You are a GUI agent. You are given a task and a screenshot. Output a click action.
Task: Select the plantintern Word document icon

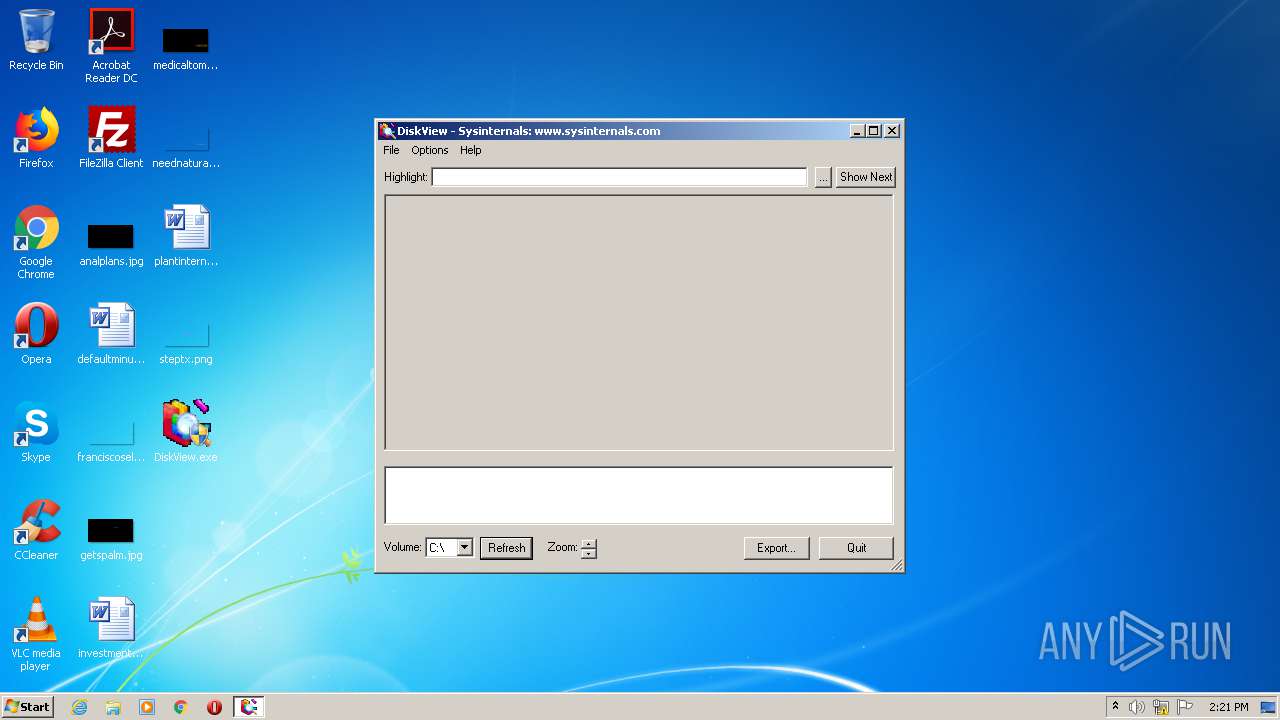[186, 236]
